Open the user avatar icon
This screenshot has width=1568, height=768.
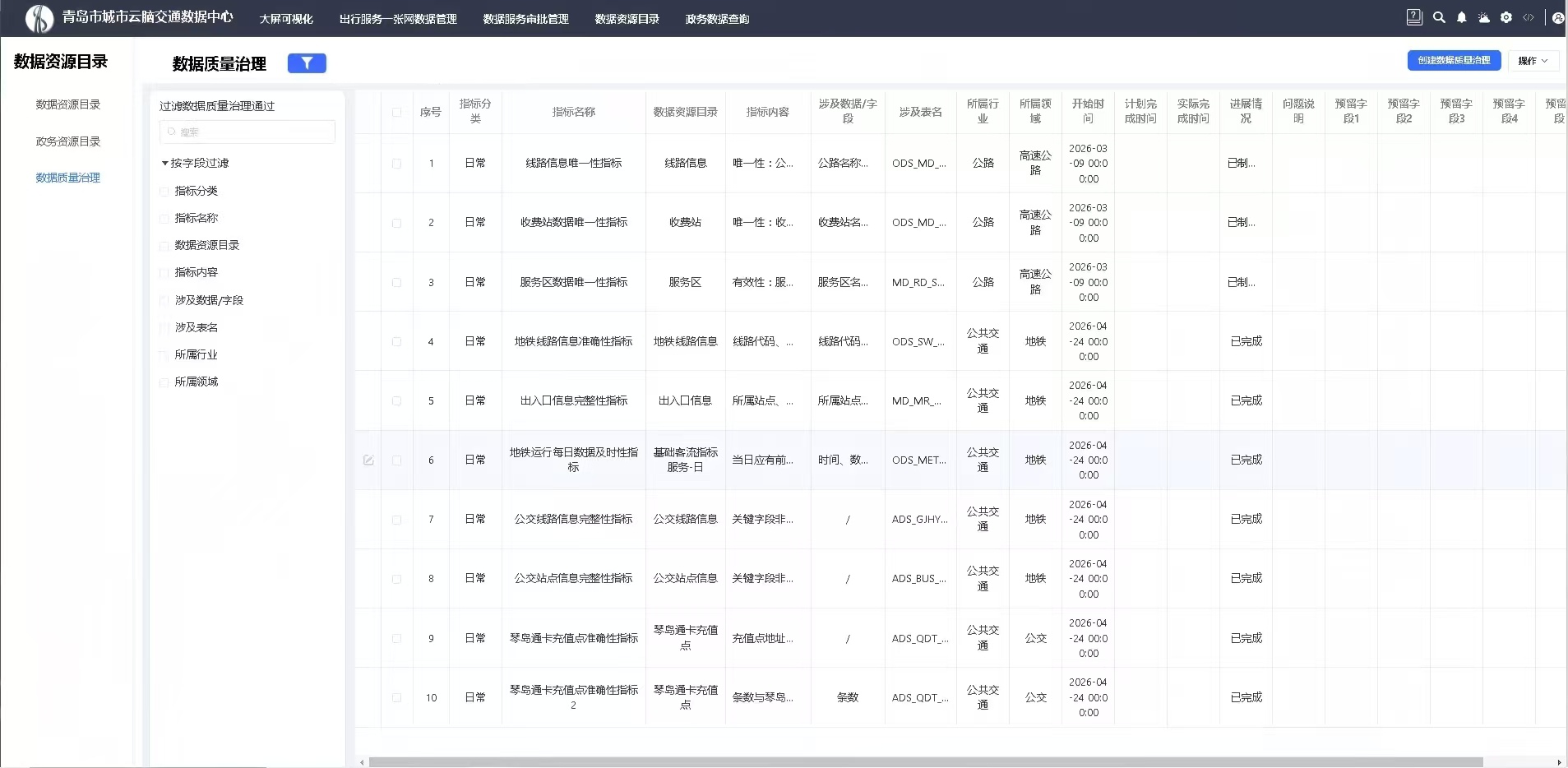[x=1558, y=17]
